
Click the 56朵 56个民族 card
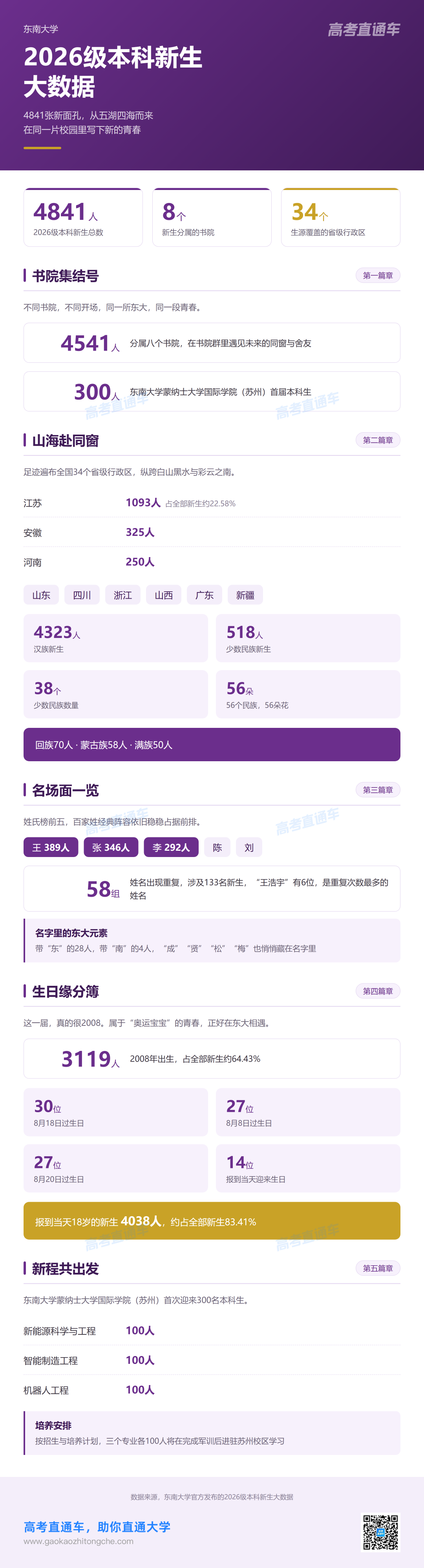[x=309, y=694]
